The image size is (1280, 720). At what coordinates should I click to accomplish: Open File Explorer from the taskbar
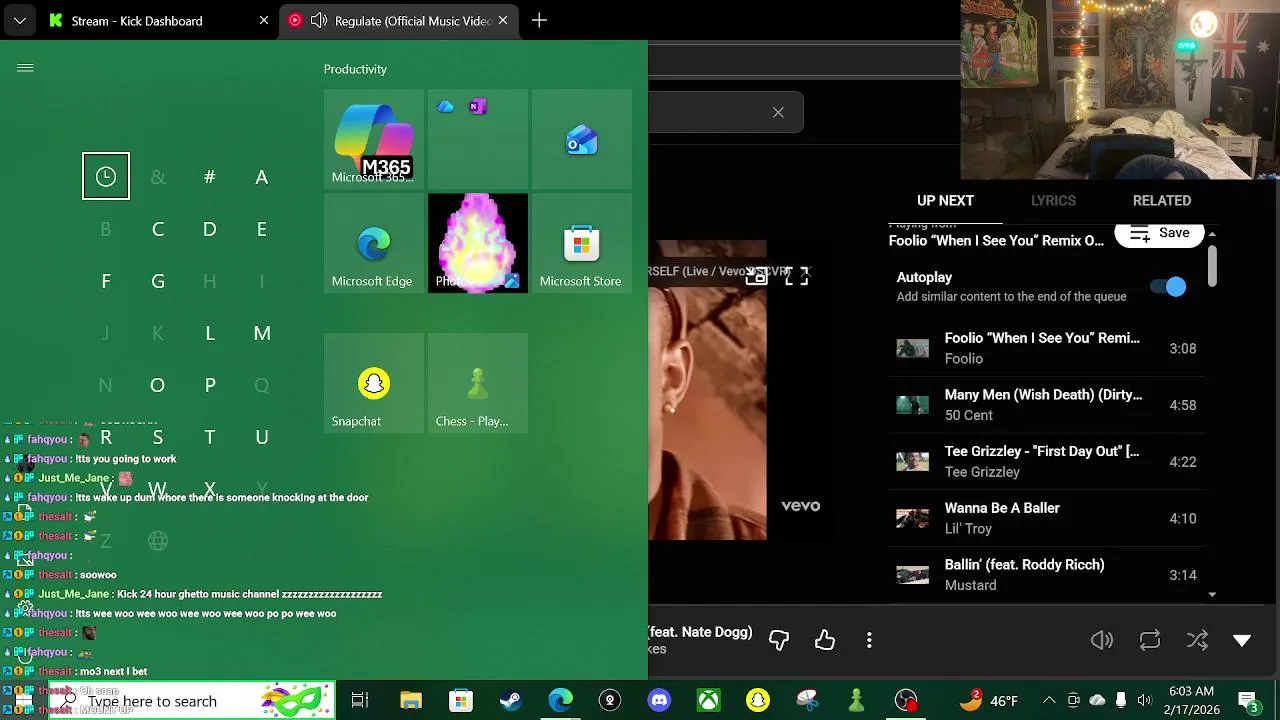coord(411,700)
